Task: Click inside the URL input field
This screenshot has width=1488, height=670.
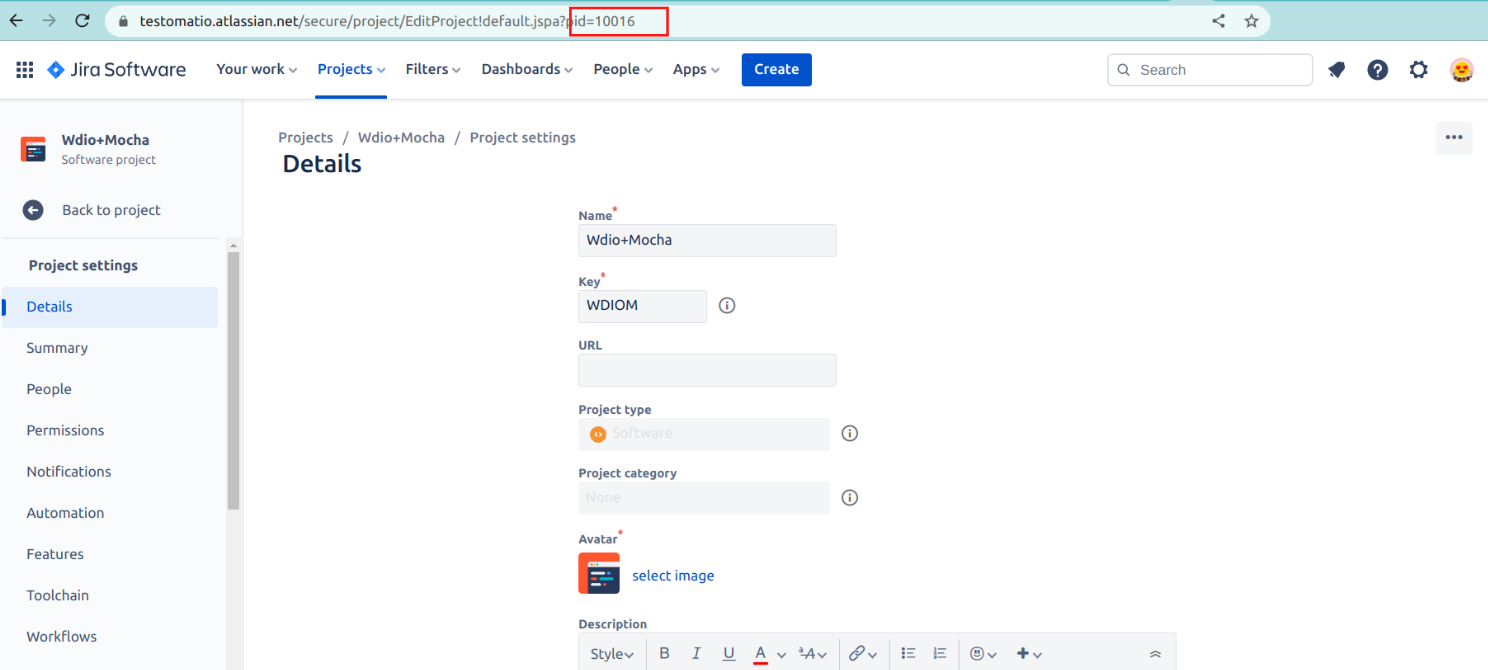Action: point(707,370)
